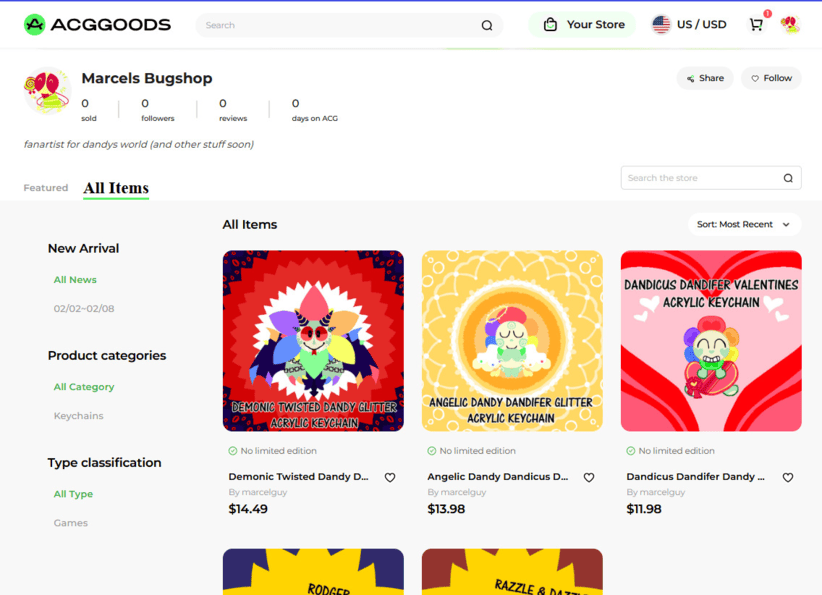Filter new arrivals by 02/02–02/08
822x595 pixels.
(x=84, y=309)
